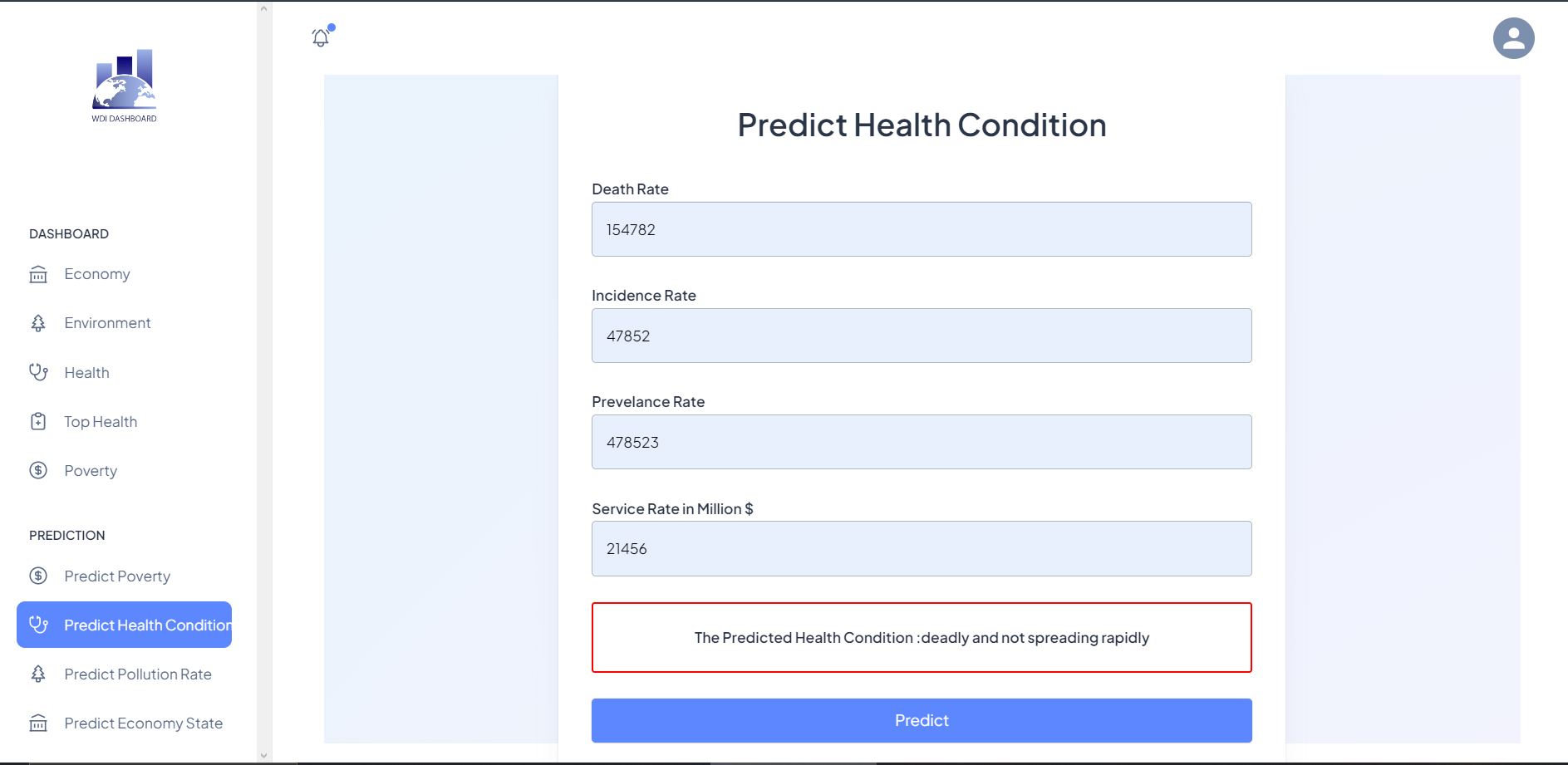Select the Predict Pollution Rate tree icon
The image size is (1568, 765).
(38, 674)
